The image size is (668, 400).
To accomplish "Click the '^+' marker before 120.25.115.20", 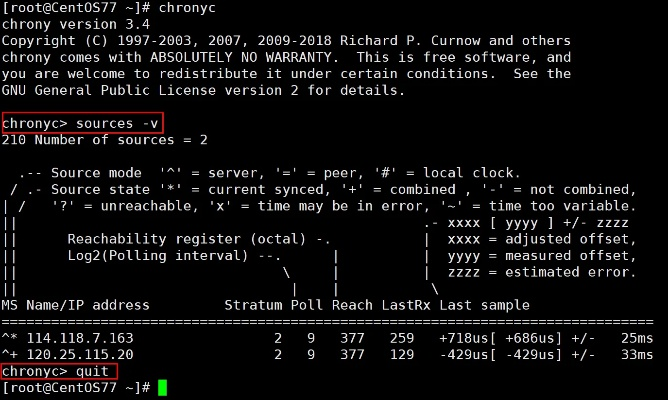I will point(10,354).
